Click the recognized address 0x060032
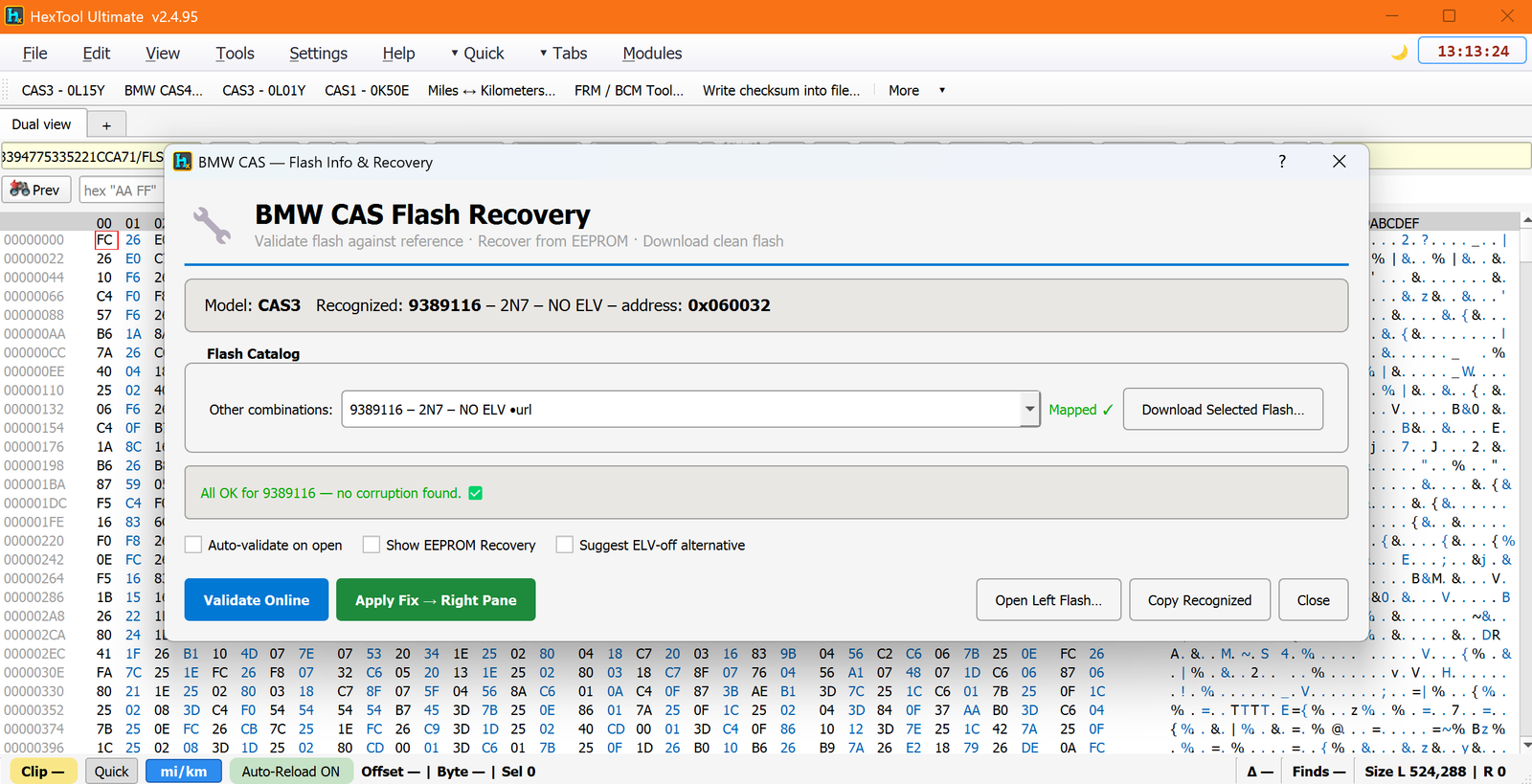The height and width of the screenshot is (784, 1532). click(729, 305)
